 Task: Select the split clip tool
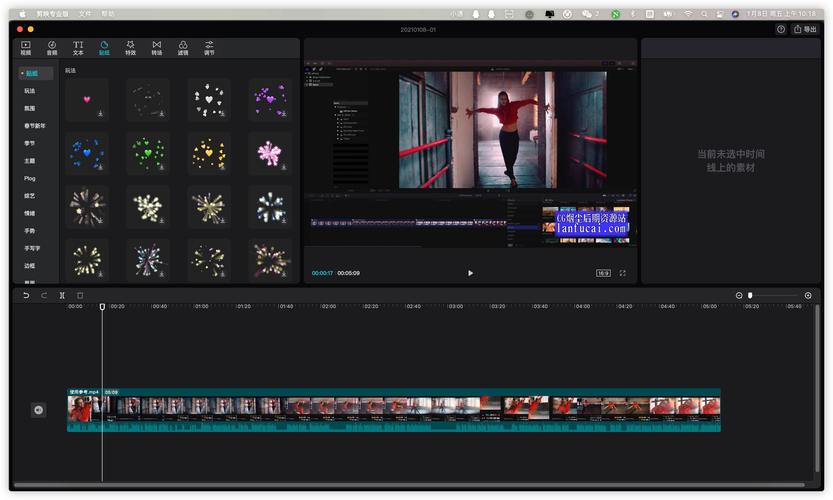click(62, 295)
